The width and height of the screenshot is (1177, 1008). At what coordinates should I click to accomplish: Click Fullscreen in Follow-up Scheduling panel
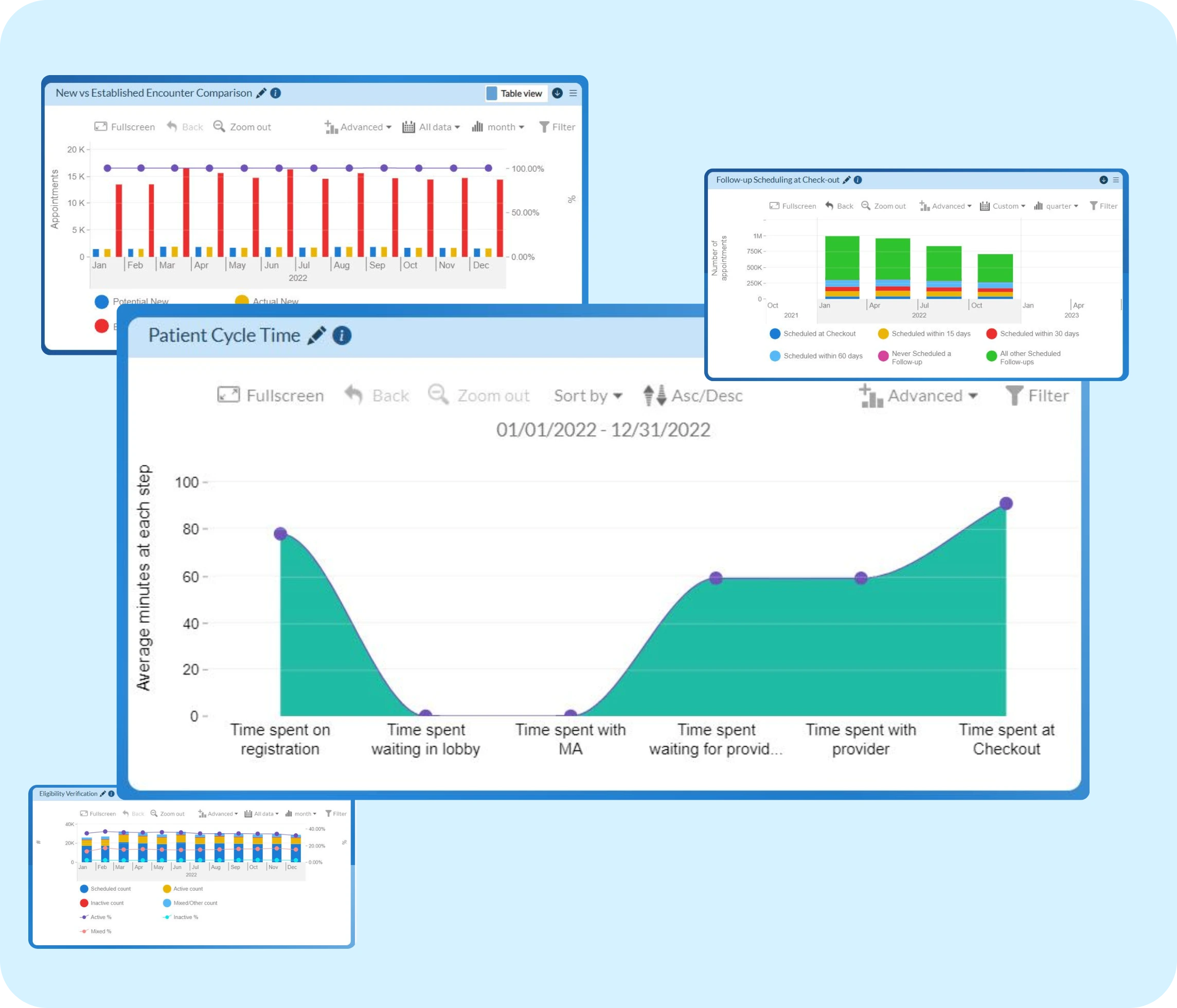792,206
